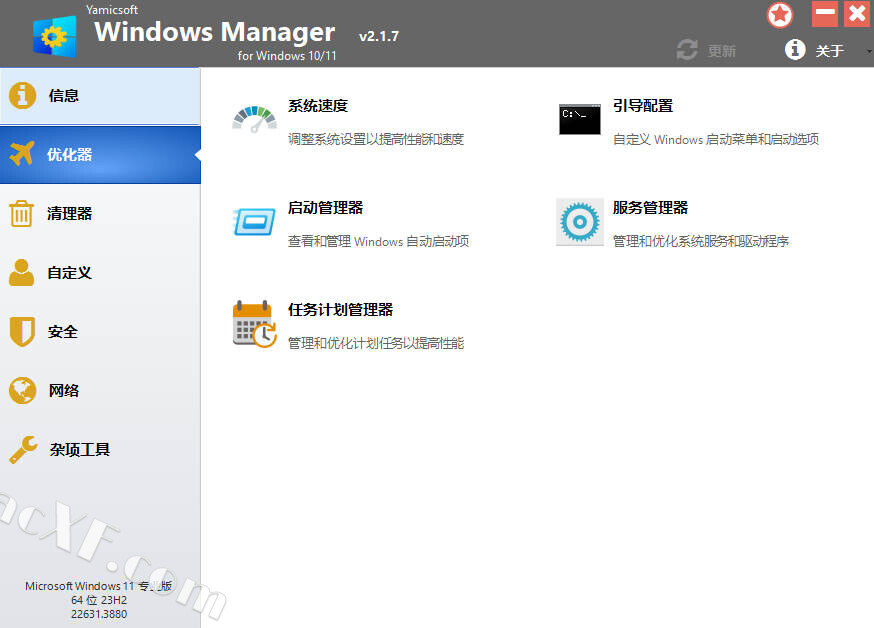Switch to the 安全 tab label
The width and height of the screenshot is (874, 628).
[62, 332]
